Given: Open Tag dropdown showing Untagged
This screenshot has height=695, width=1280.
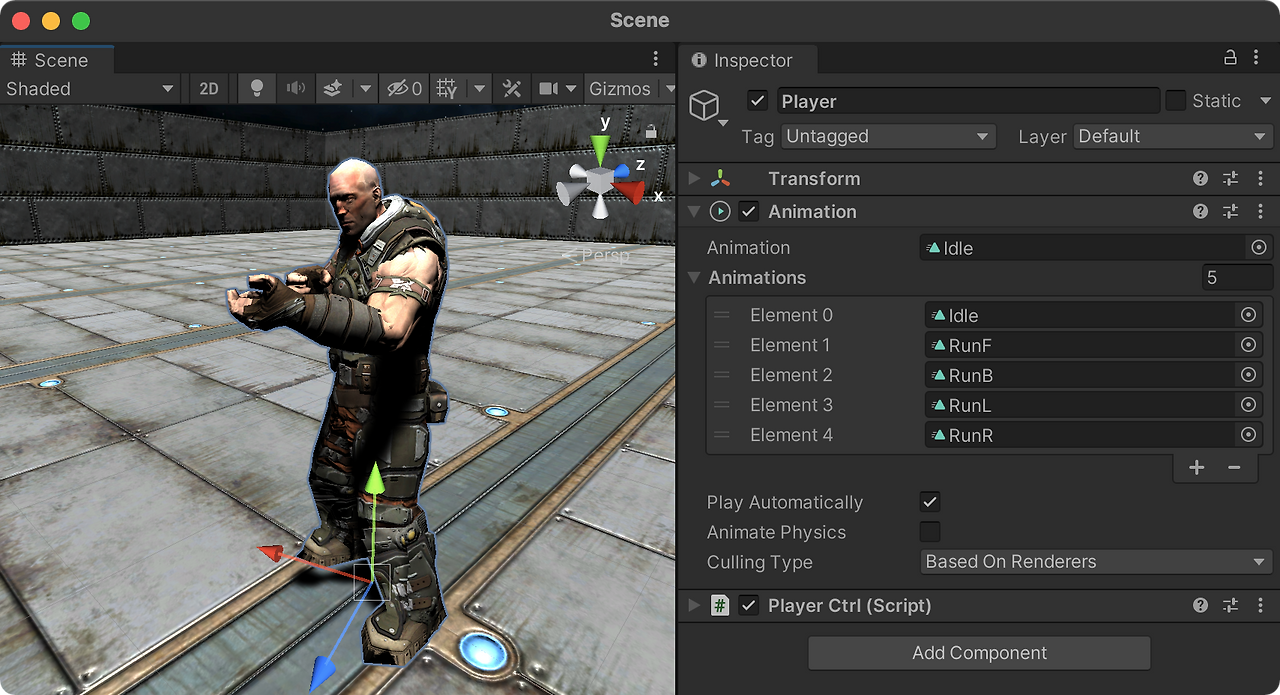Looking at the screenshot, I should tap(888, 137).
